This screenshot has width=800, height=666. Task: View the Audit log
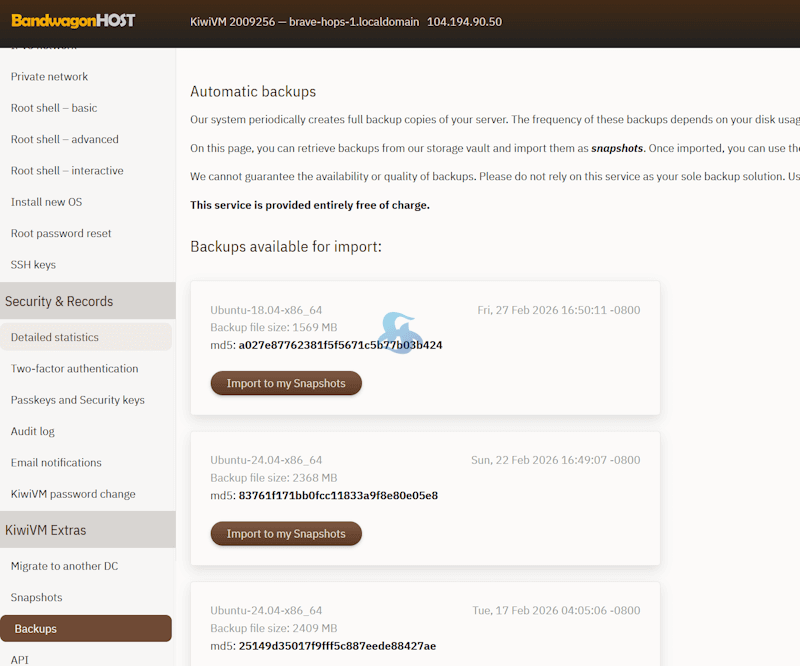coord(33,432)
